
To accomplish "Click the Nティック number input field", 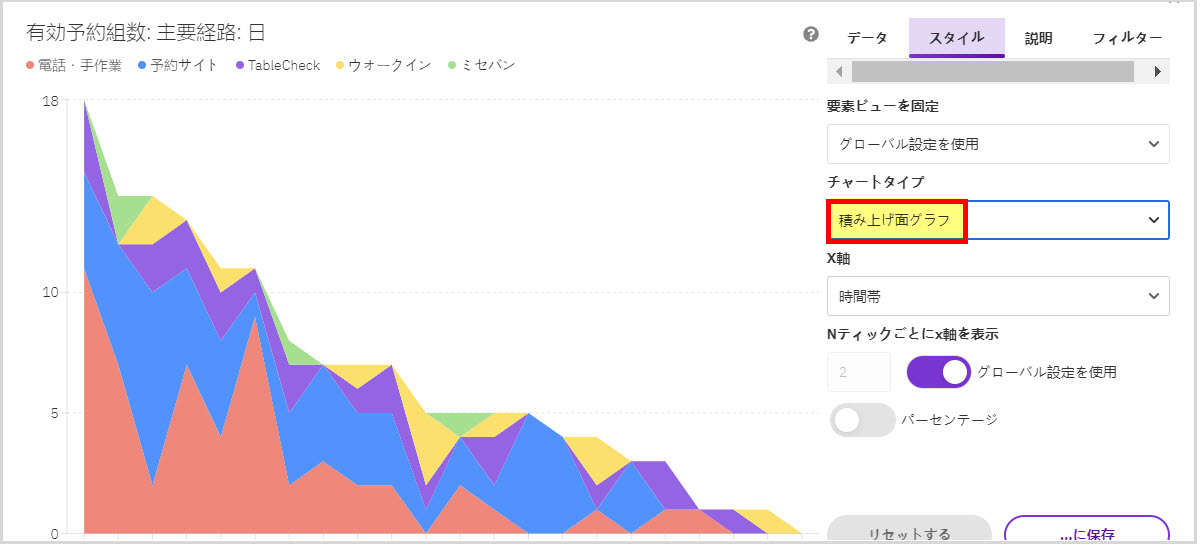I will click(858, 372).
